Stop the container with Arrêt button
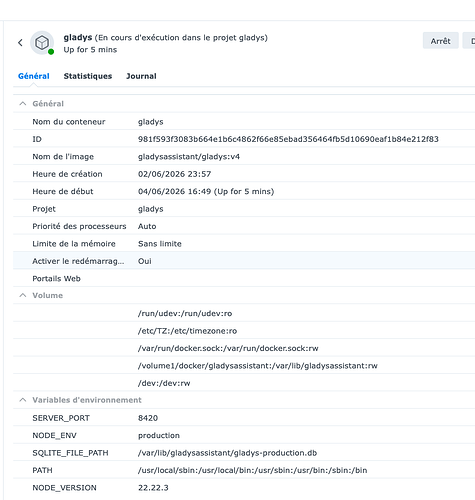Viewport: 475px width, 500px height. (x=440, y=41)
